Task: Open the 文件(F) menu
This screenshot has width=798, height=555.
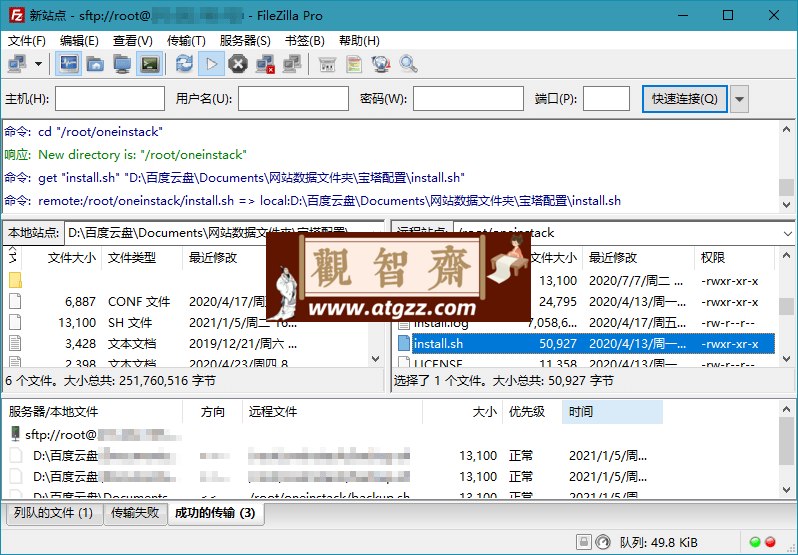Action: tap(26, 41)
